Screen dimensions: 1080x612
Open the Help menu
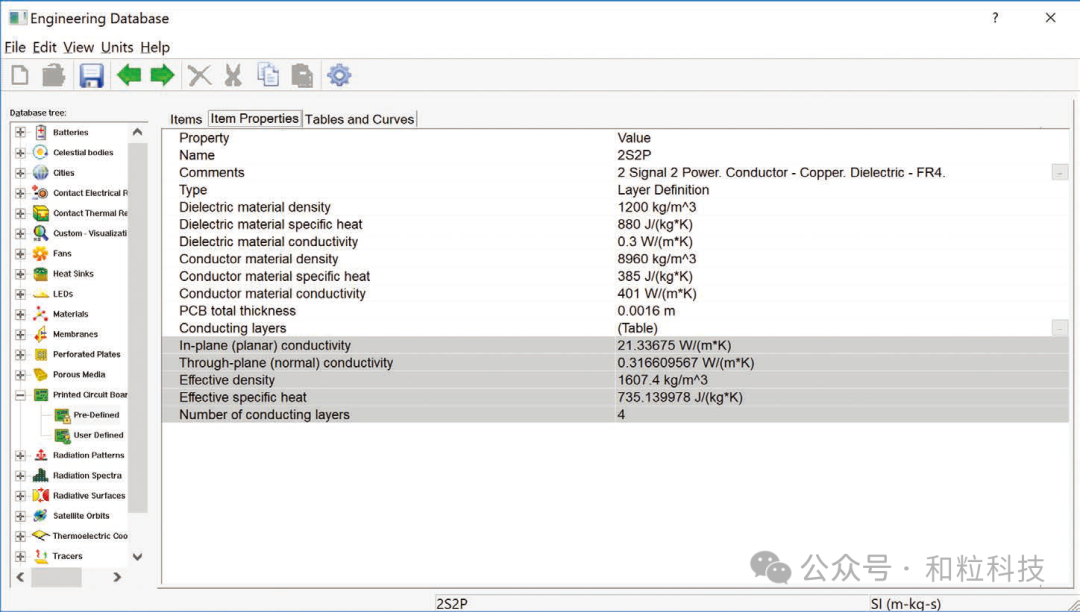(155, 48)
